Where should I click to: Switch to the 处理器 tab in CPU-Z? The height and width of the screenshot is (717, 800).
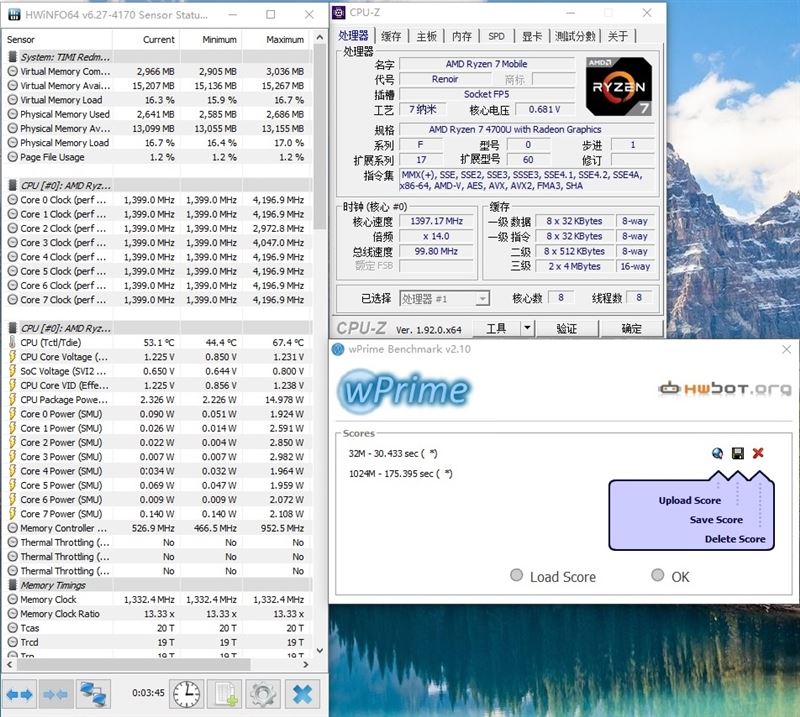(x=353, y=36)
